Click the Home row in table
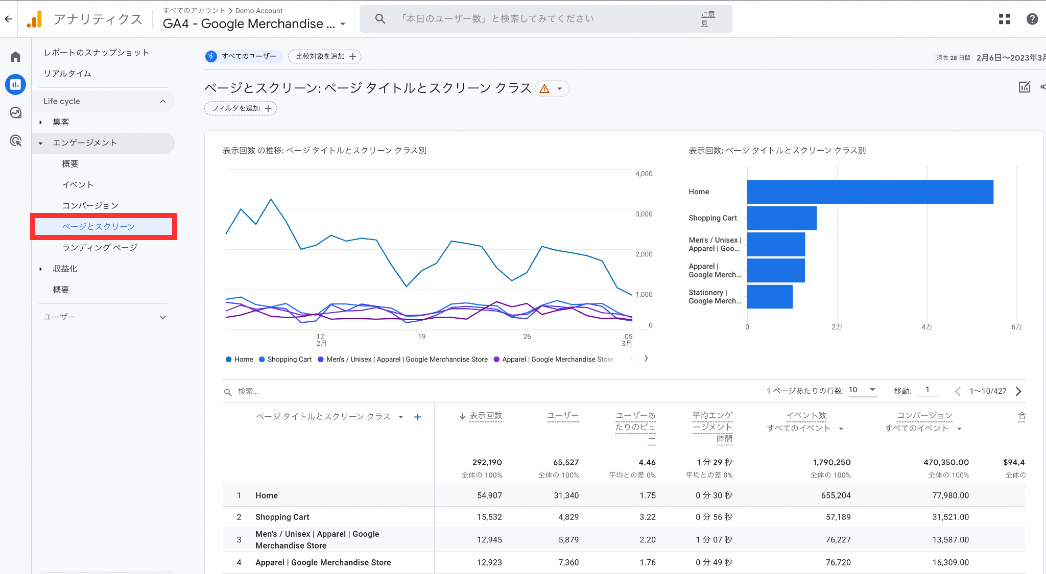Screen dimensions: 1046x574 (624, 495)
